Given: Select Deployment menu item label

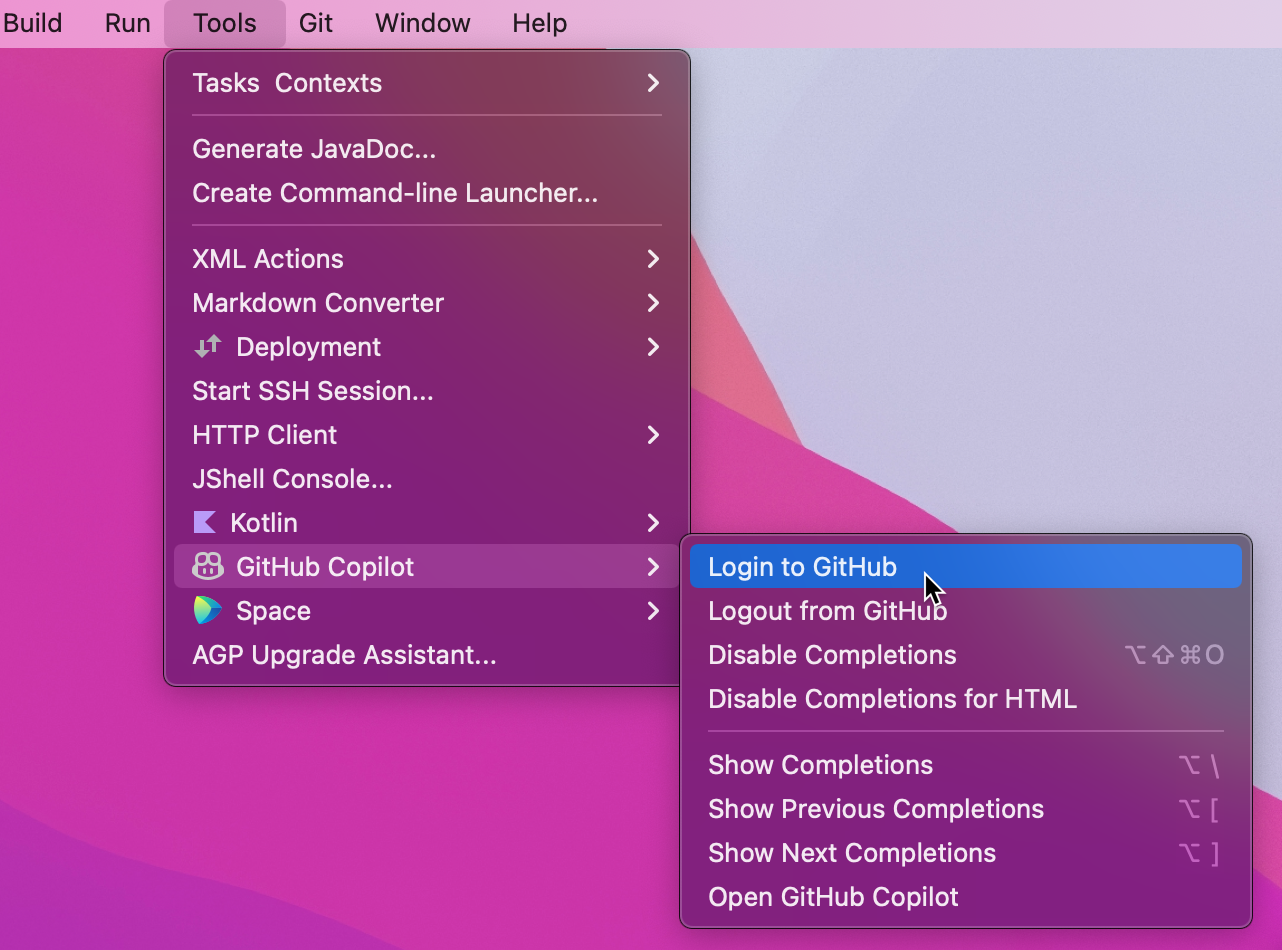Looking at the screenshot, I should pyautogui.click(x=308, y=347).
